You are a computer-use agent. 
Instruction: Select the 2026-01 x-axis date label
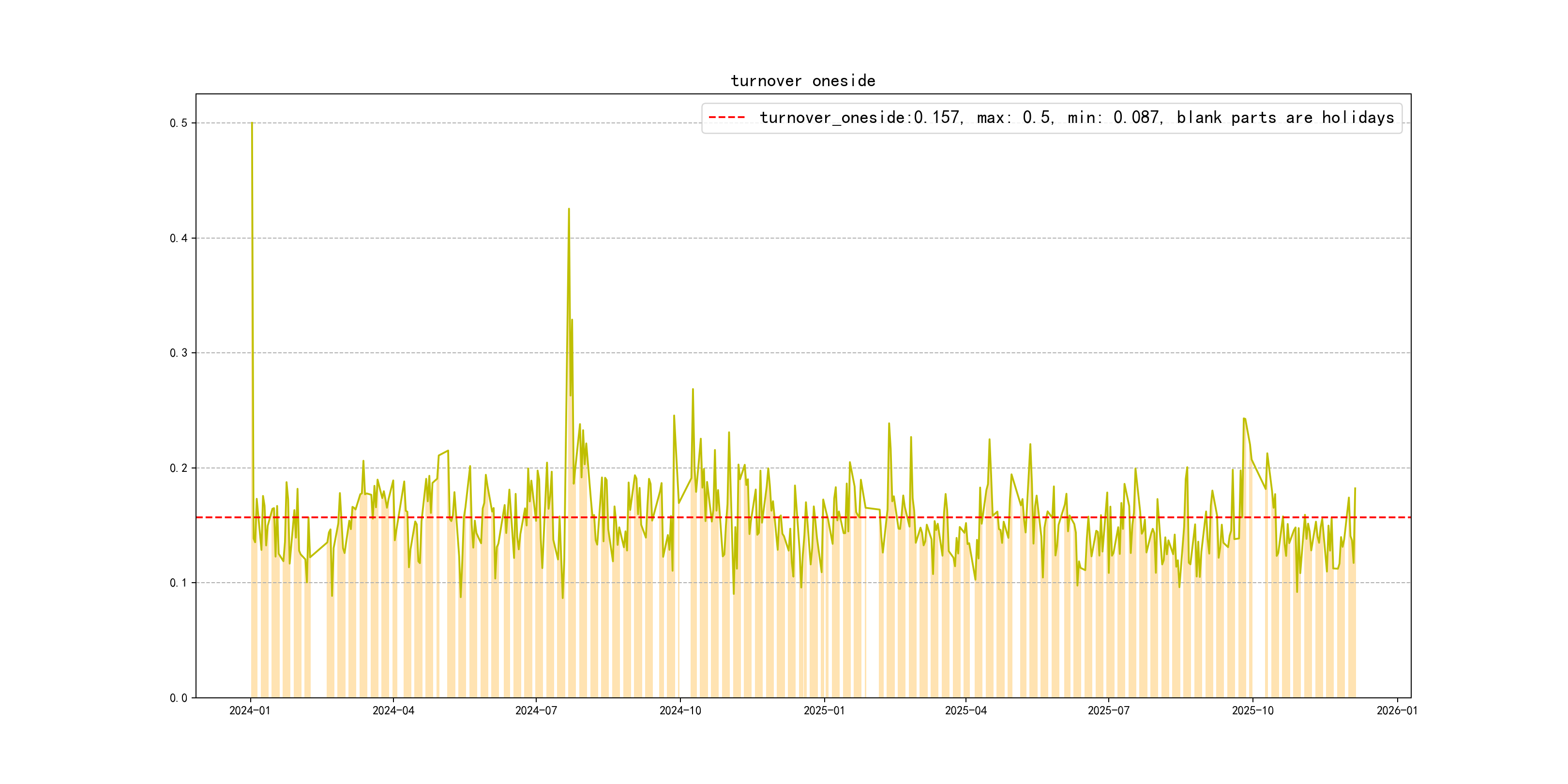(x=1397, y=711)
